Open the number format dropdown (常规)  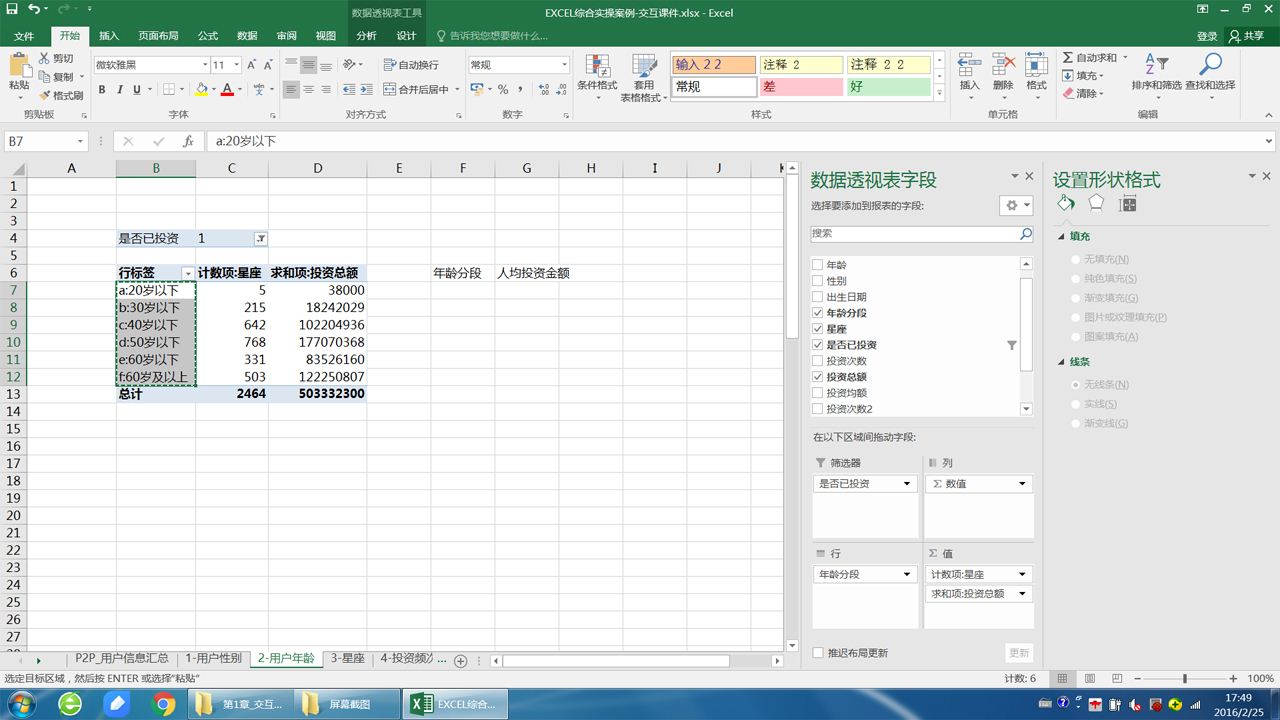(x=564, y=65)
